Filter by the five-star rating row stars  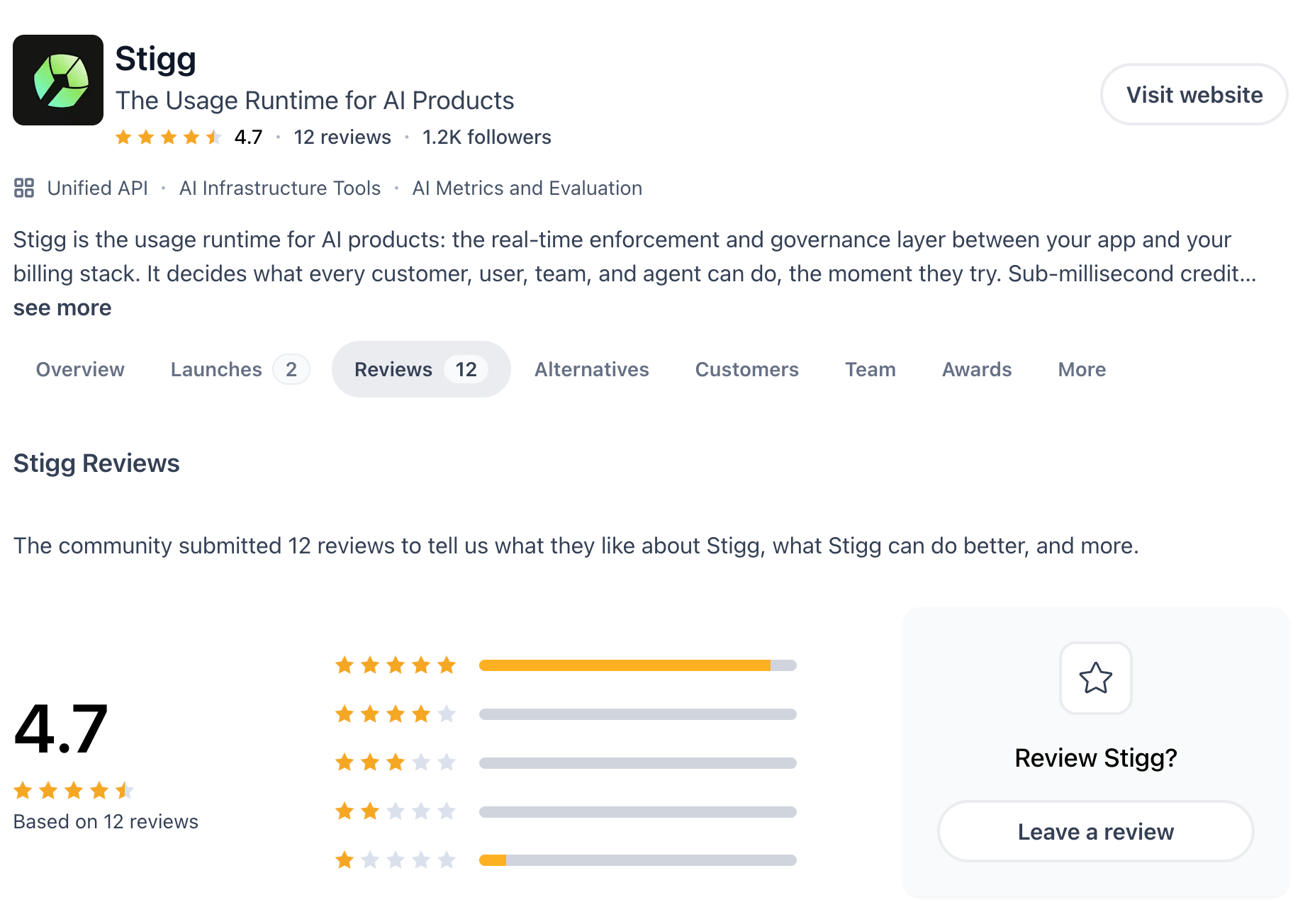[x=396, y=665]
